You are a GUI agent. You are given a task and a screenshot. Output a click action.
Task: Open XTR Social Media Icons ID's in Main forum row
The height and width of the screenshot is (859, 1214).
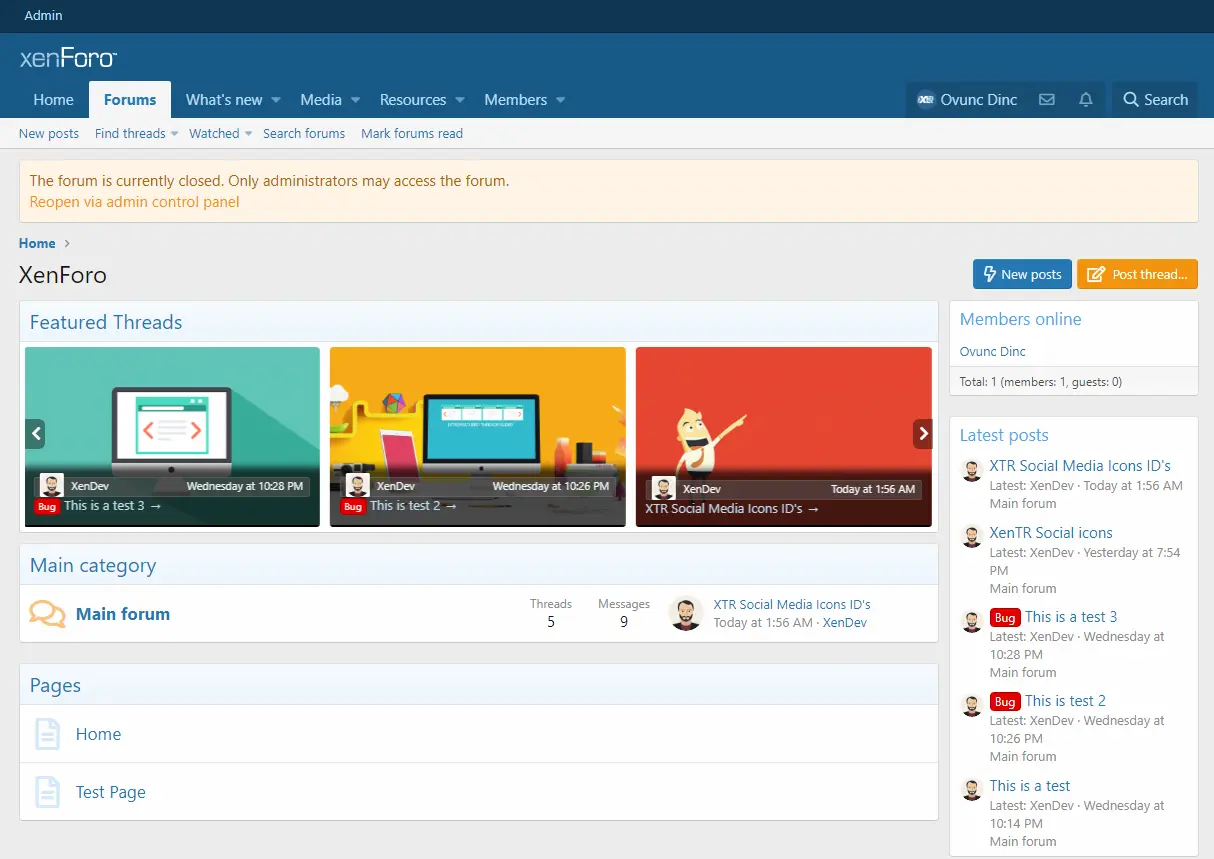click(x=792, y=604)
